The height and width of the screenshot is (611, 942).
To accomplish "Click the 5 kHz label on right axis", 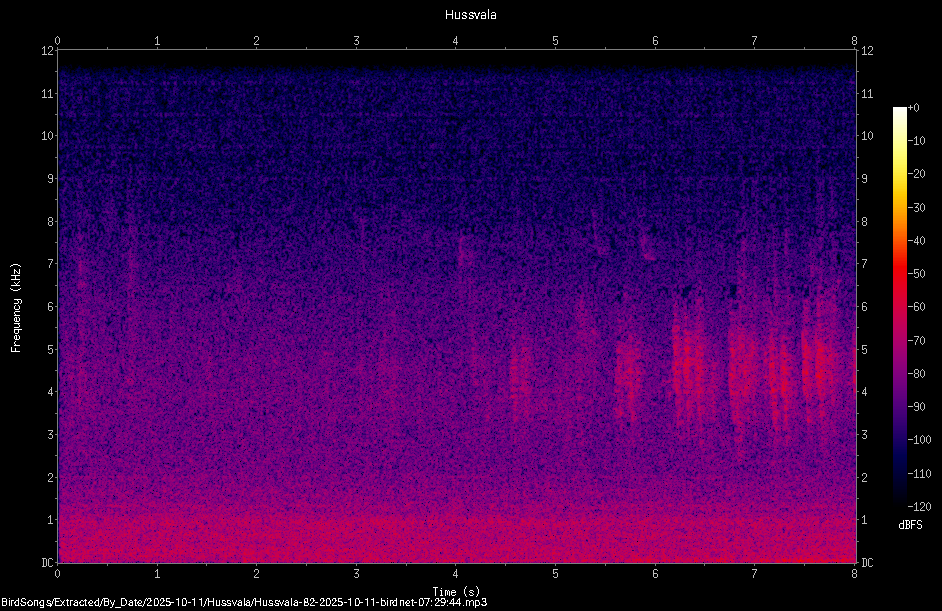I will tap(865, 349).
